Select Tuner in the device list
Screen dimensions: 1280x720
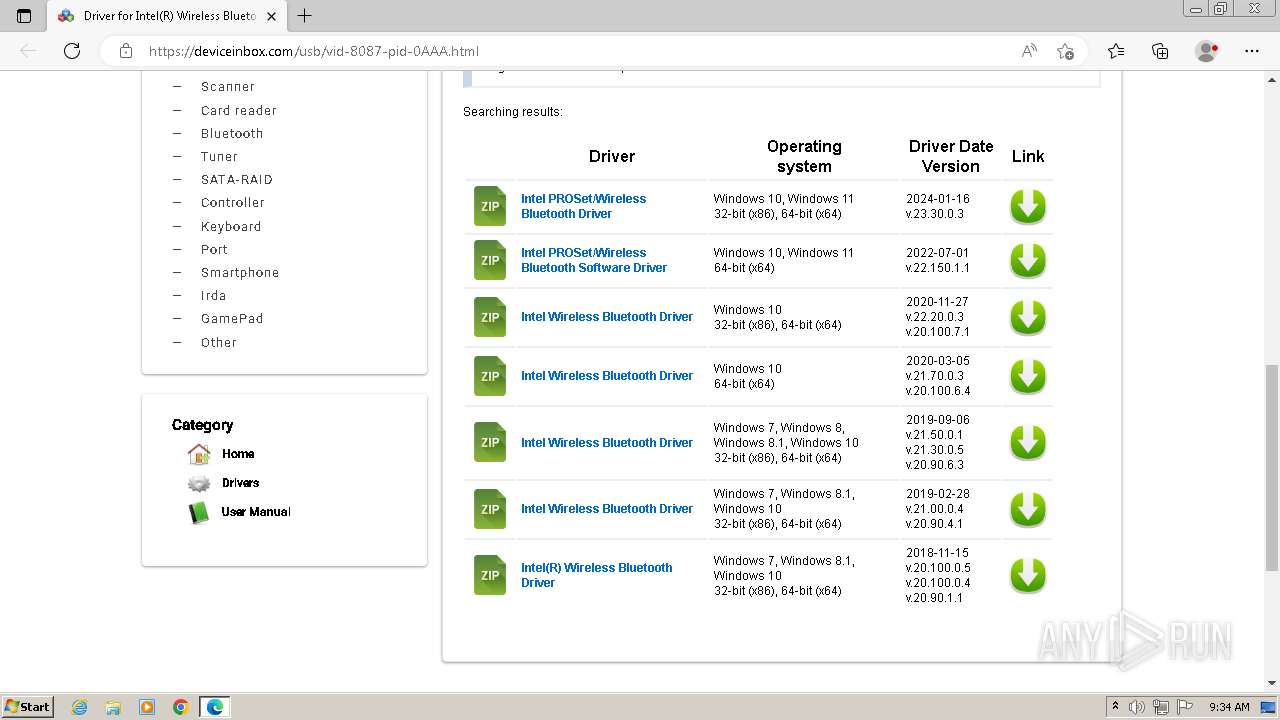pyautogui.click(x=219, y=157)
